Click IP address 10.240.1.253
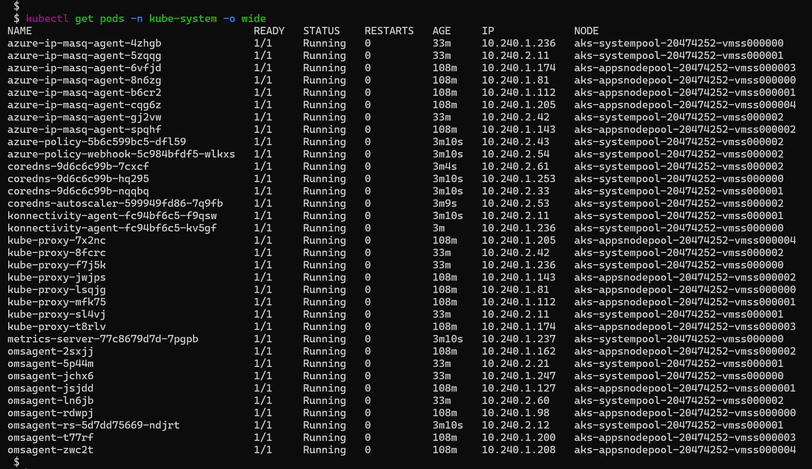Viewport: 812px width, 469px height. coord(518,179)
